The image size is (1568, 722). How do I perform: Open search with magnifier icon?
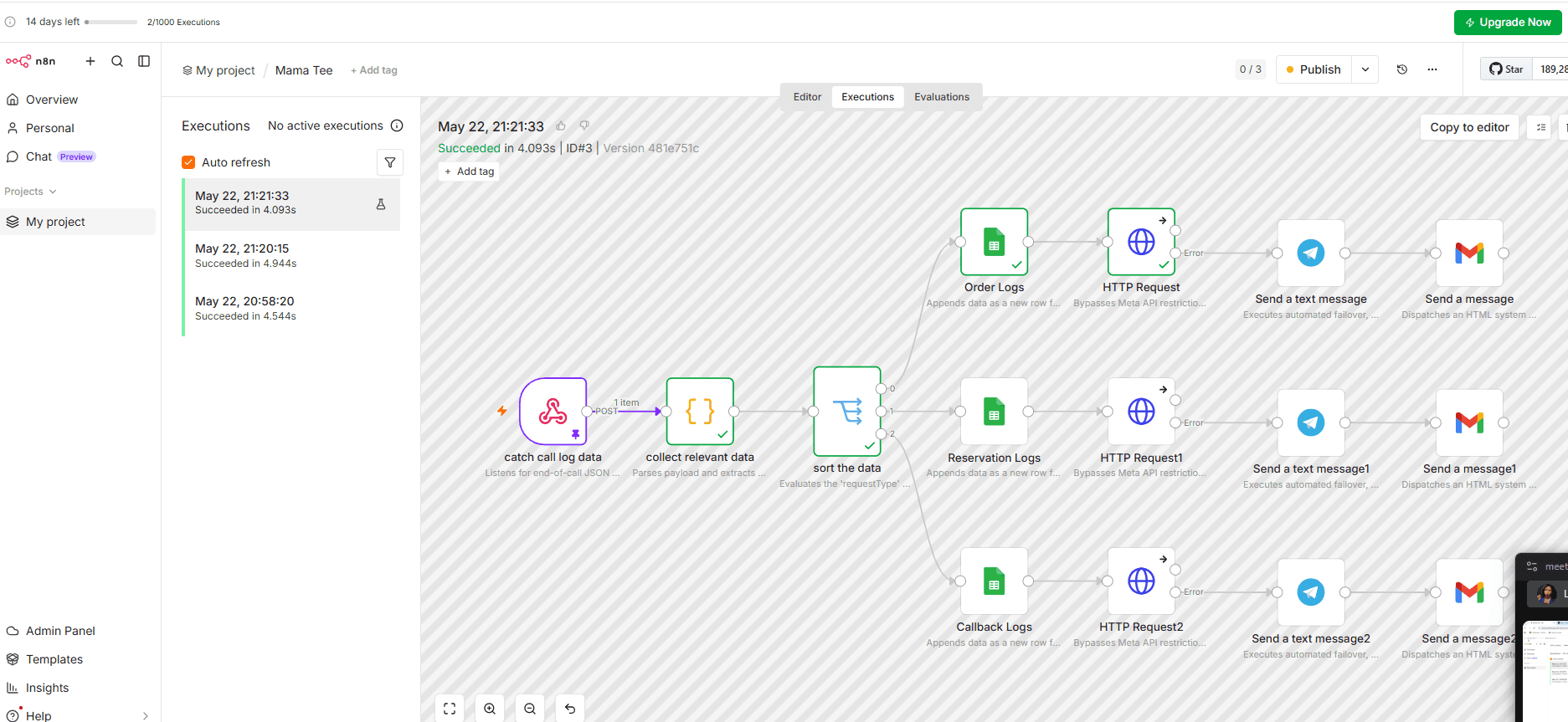coord(117,61)
